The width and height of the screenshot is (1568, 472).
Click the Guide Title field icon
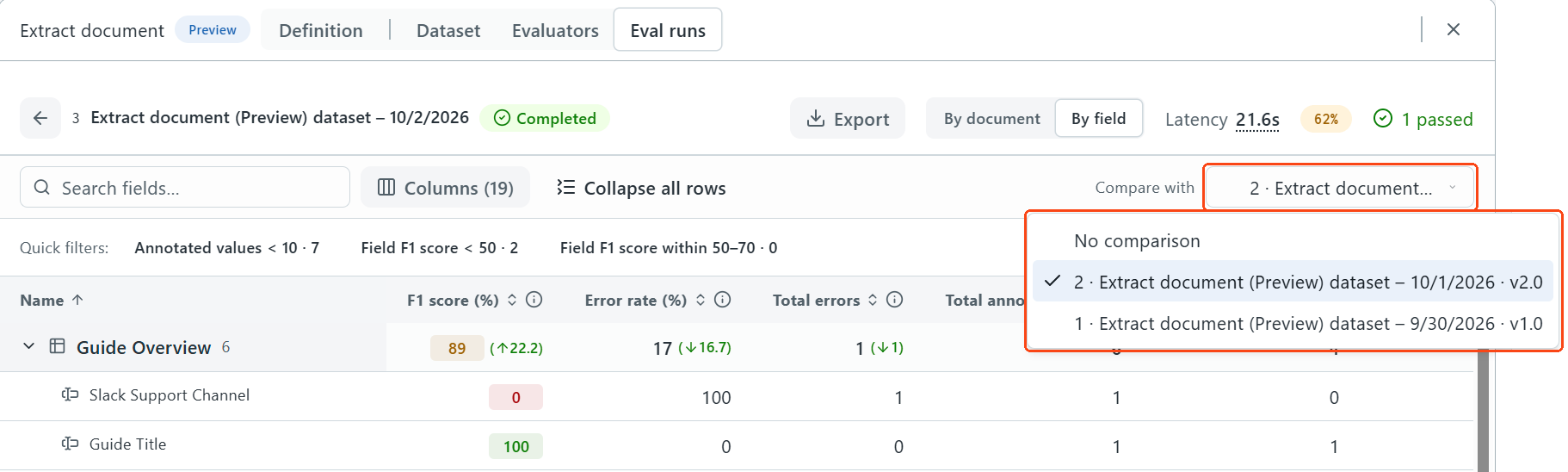coord(70,444)
